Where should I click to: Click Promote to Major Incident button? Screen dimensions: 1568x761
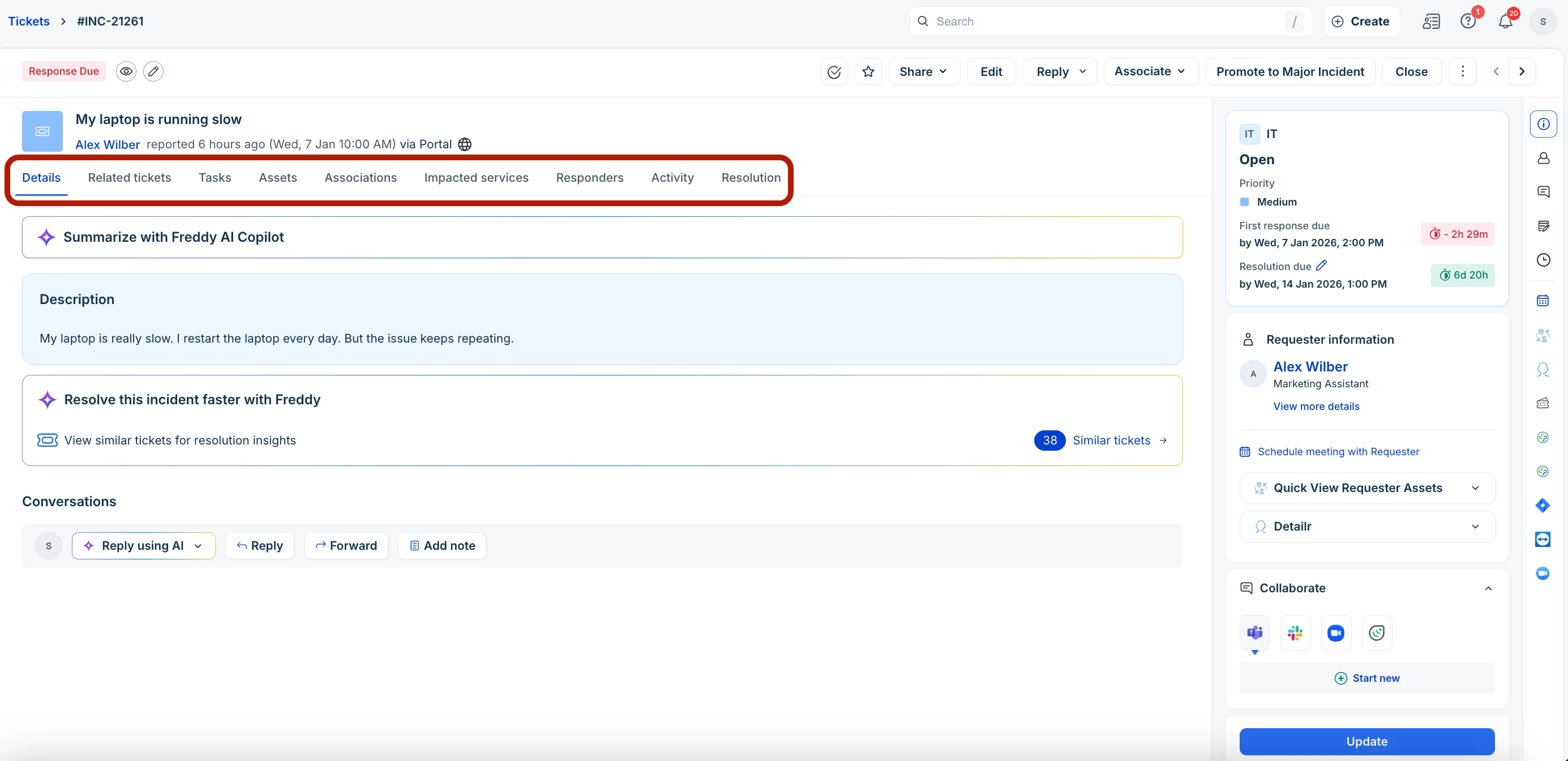pos(1290,72)
